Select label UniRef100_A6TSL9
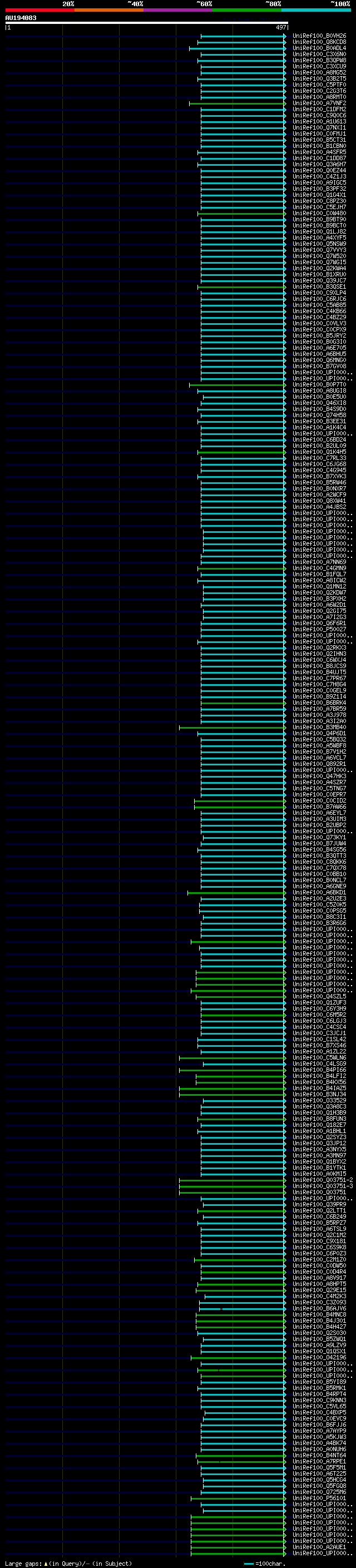 pyautogui.click(x=319, y=1229)
